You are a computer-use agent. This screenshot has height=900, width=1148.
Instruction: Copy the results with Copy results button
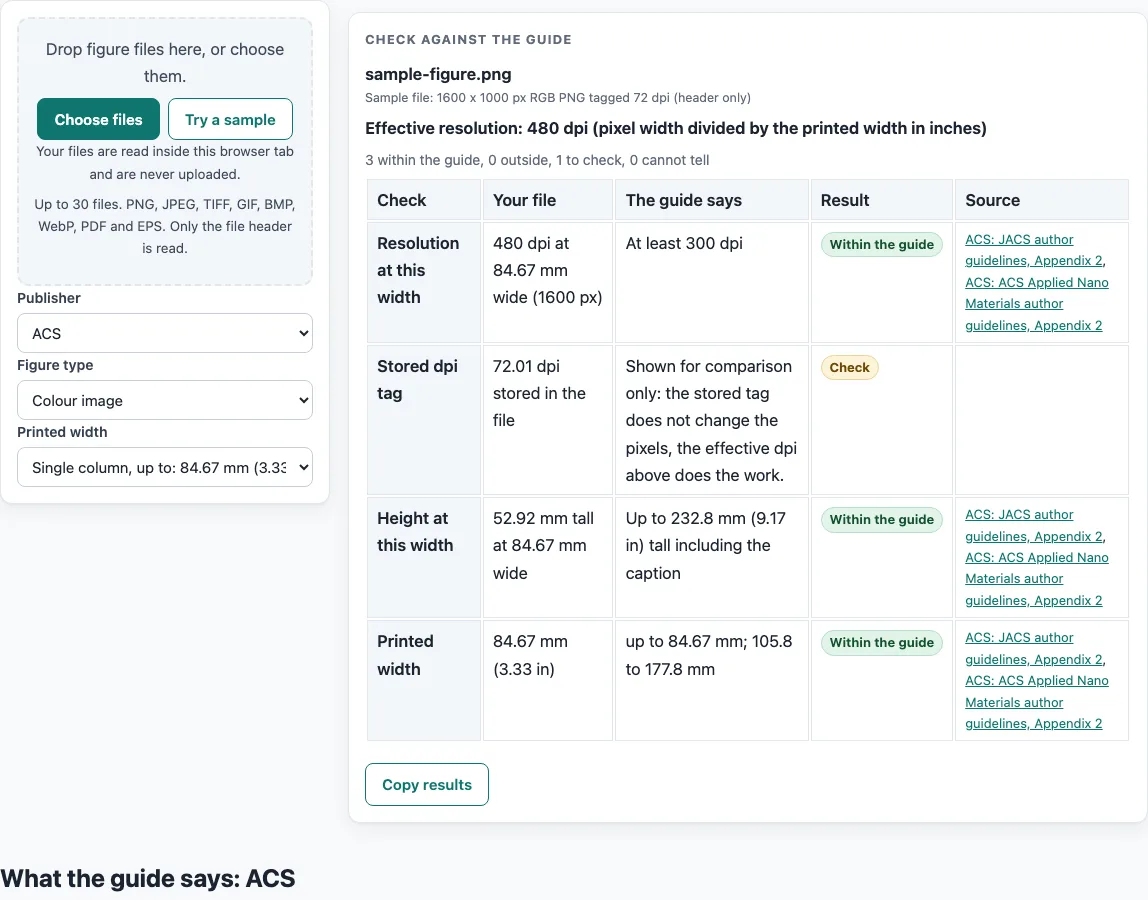[x=427, y=784]
